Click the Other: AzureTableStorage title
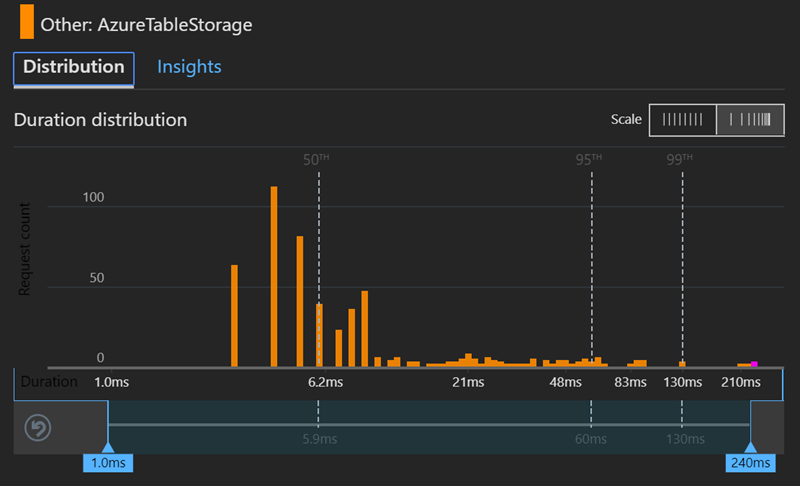Image resolution: width=800 pixels, height=486 pixels. point(146,24)
